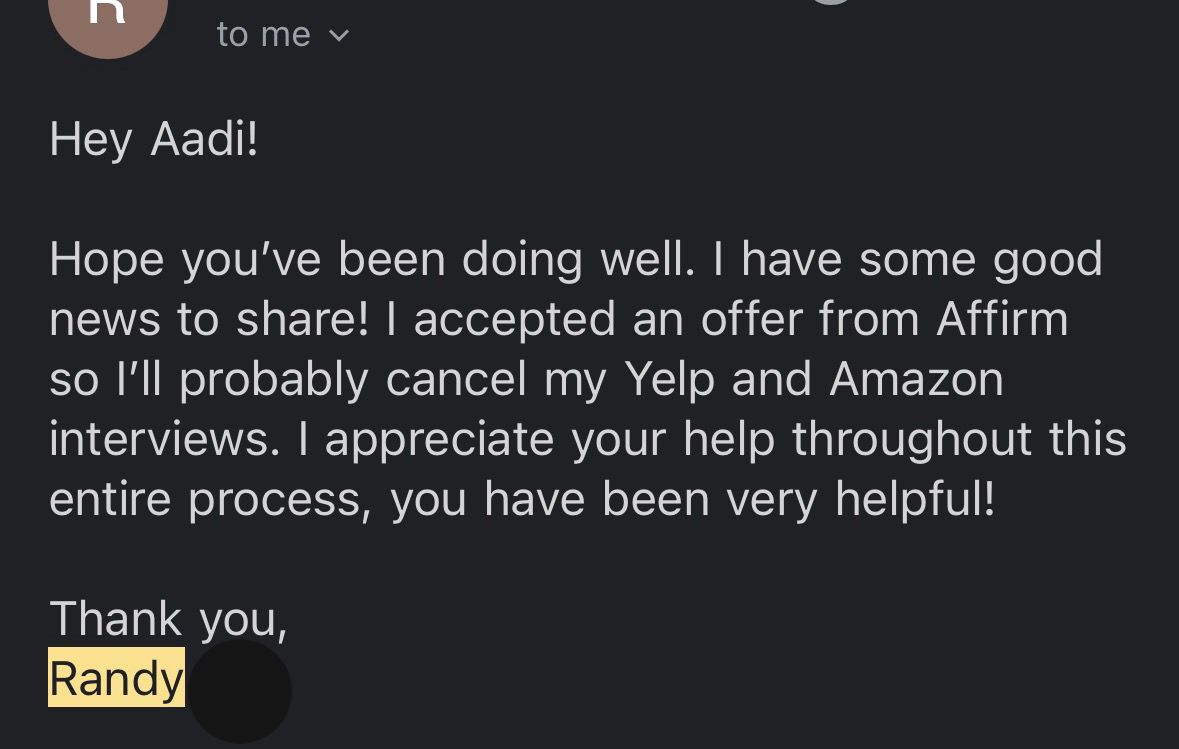Open the 'to me' recipient details
1179x749 pixels.
263,33
